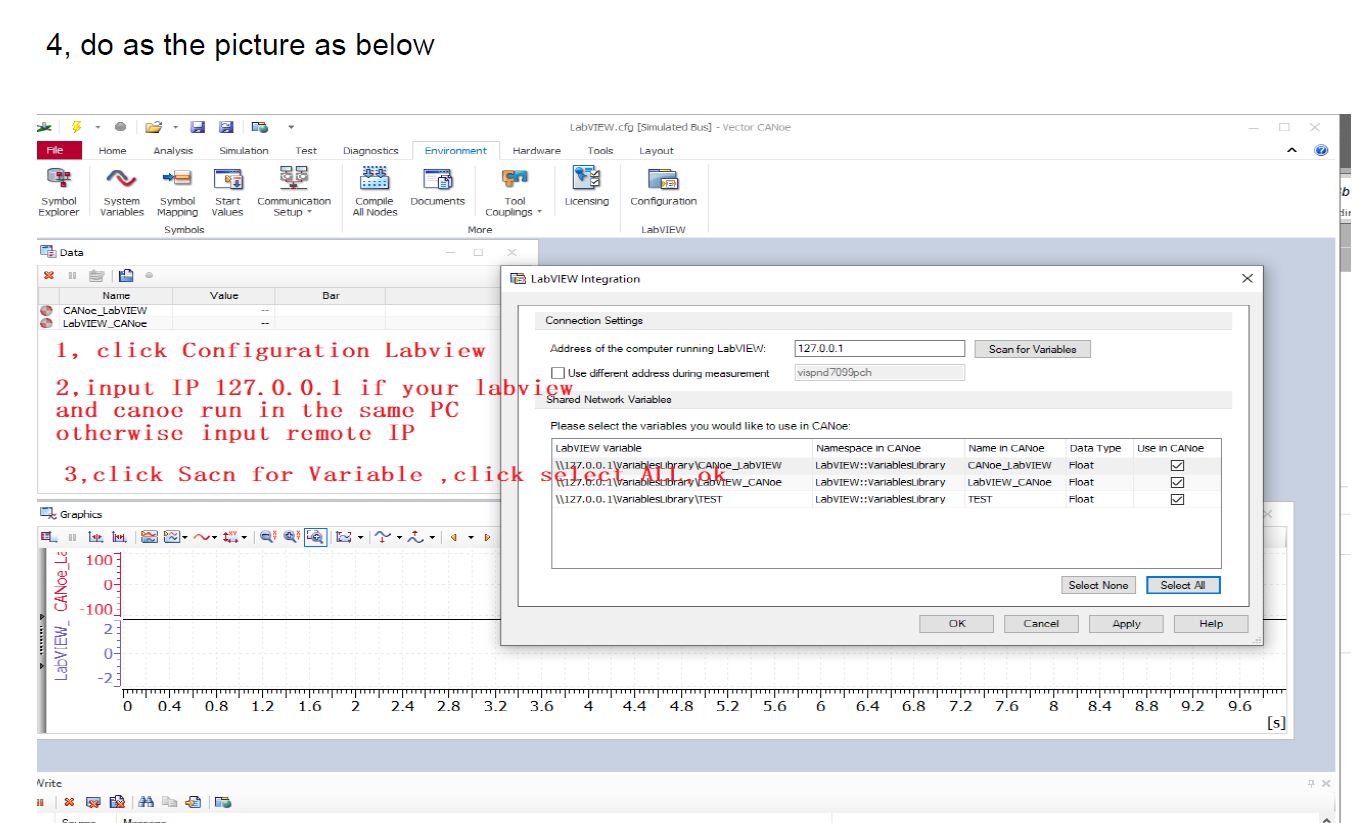This screenshot has width=1365, height=823.
Task: Toggle Use in CANoe for LabVIEW_CANoe
Action: tap(1177, 482)
